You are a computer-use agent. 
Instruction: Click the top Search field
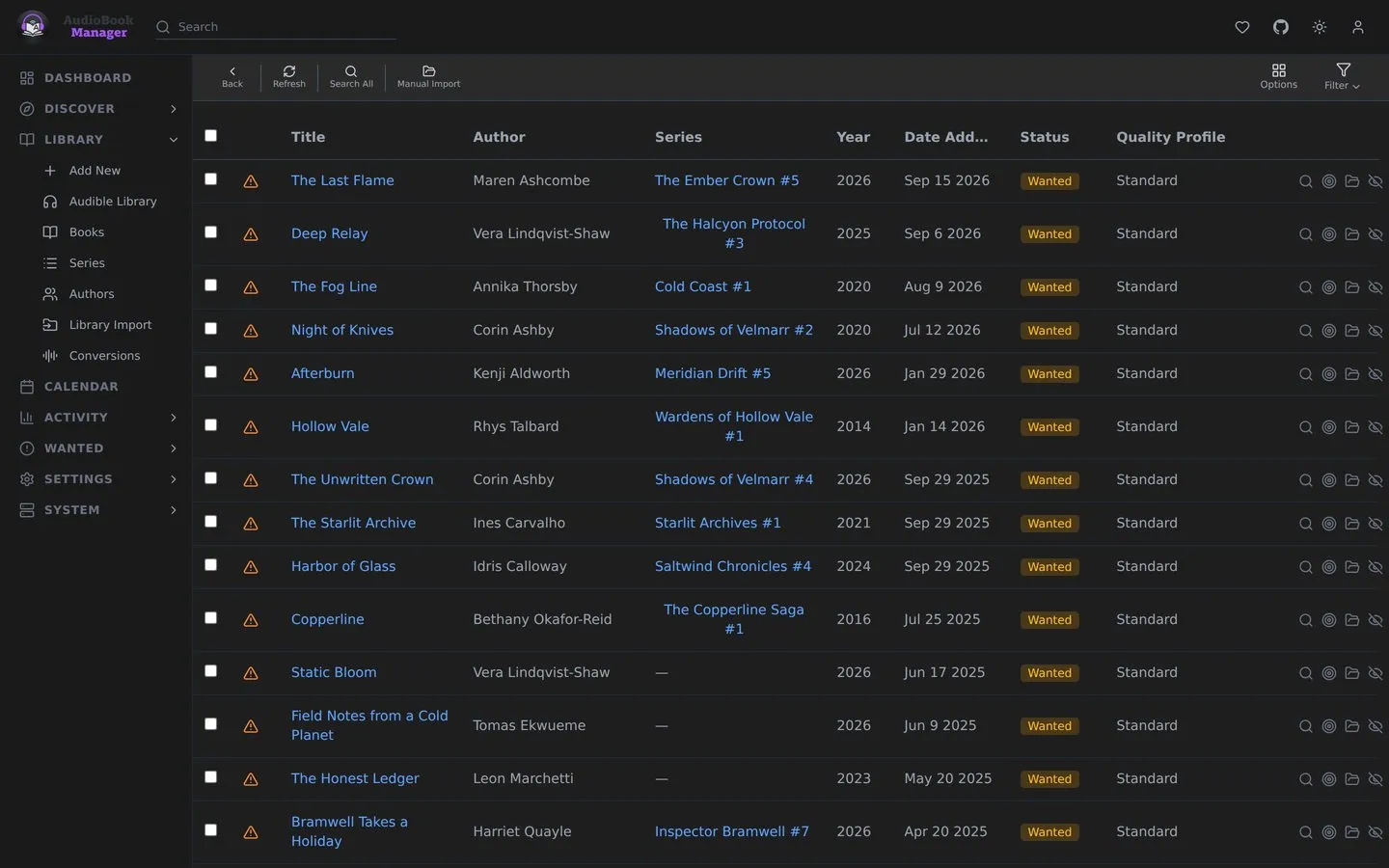pos(276,27)
